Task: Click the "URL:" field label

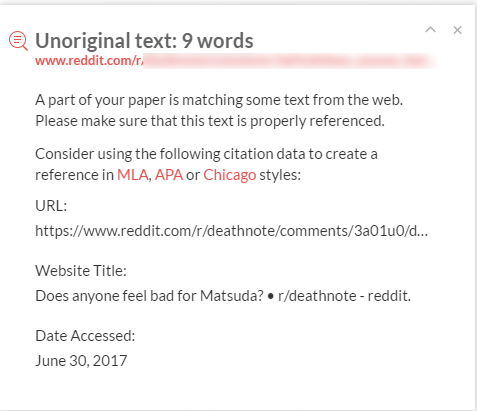Action: click(x=51, y=206)
